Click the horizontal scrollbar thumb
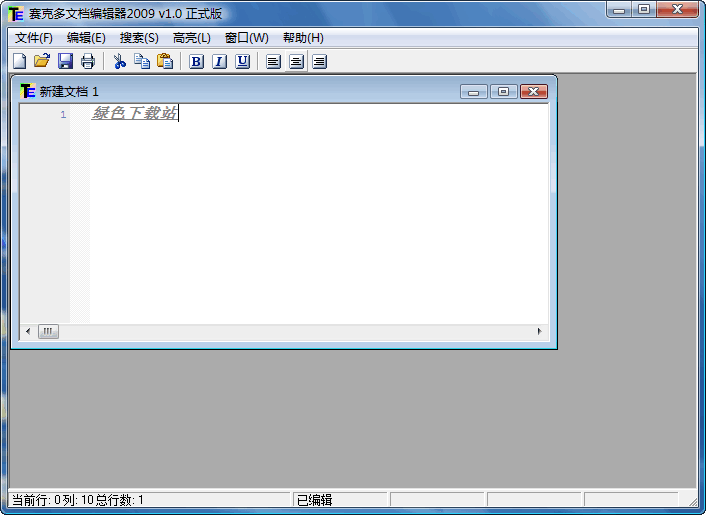Viewport: 706px width, 515px height. [x=48, y=332]
